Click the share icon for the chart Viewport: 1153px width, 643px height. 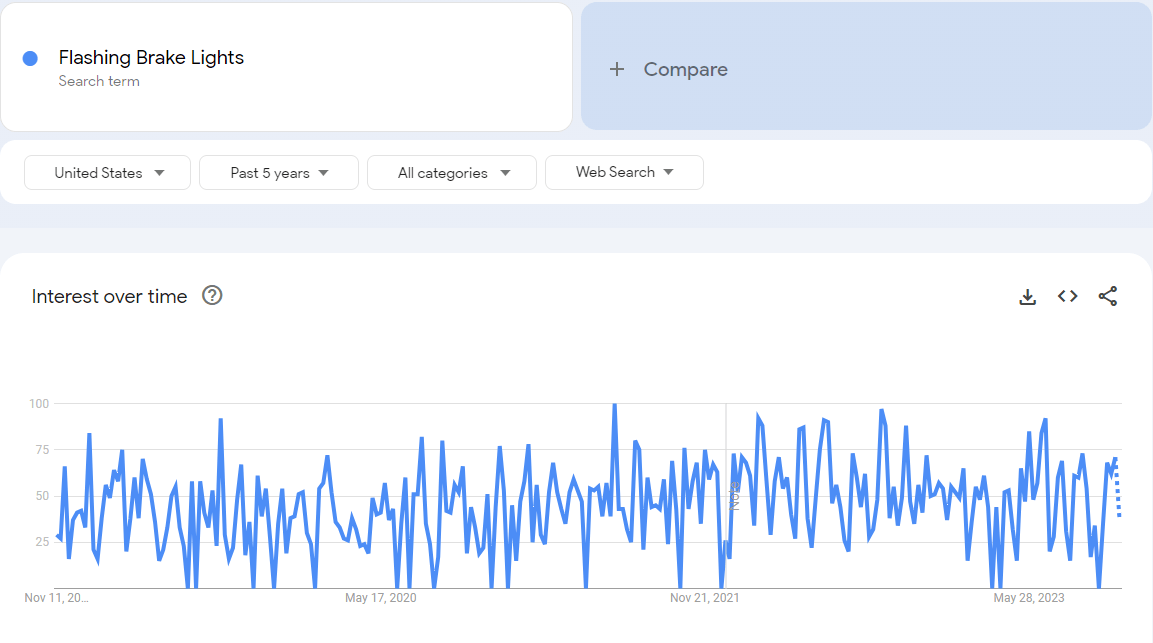click(1107, 296)
